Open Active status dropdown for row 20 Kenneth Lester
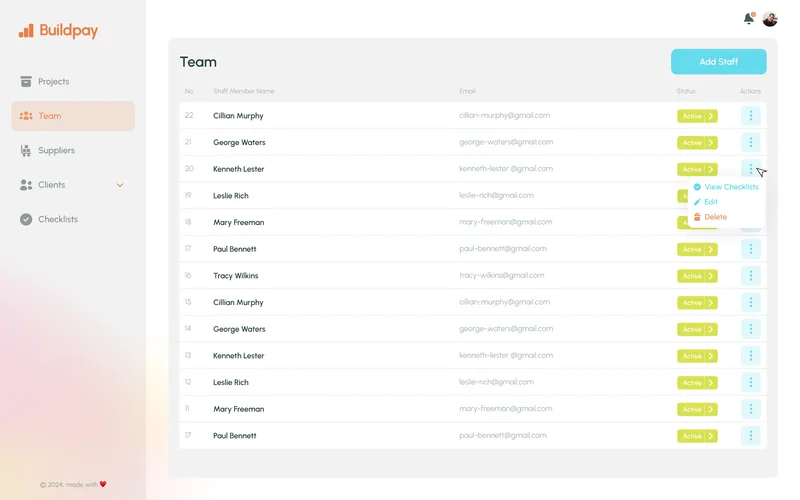Image resolution: width=800 pixels, height=500 pixels. [697, 169]
